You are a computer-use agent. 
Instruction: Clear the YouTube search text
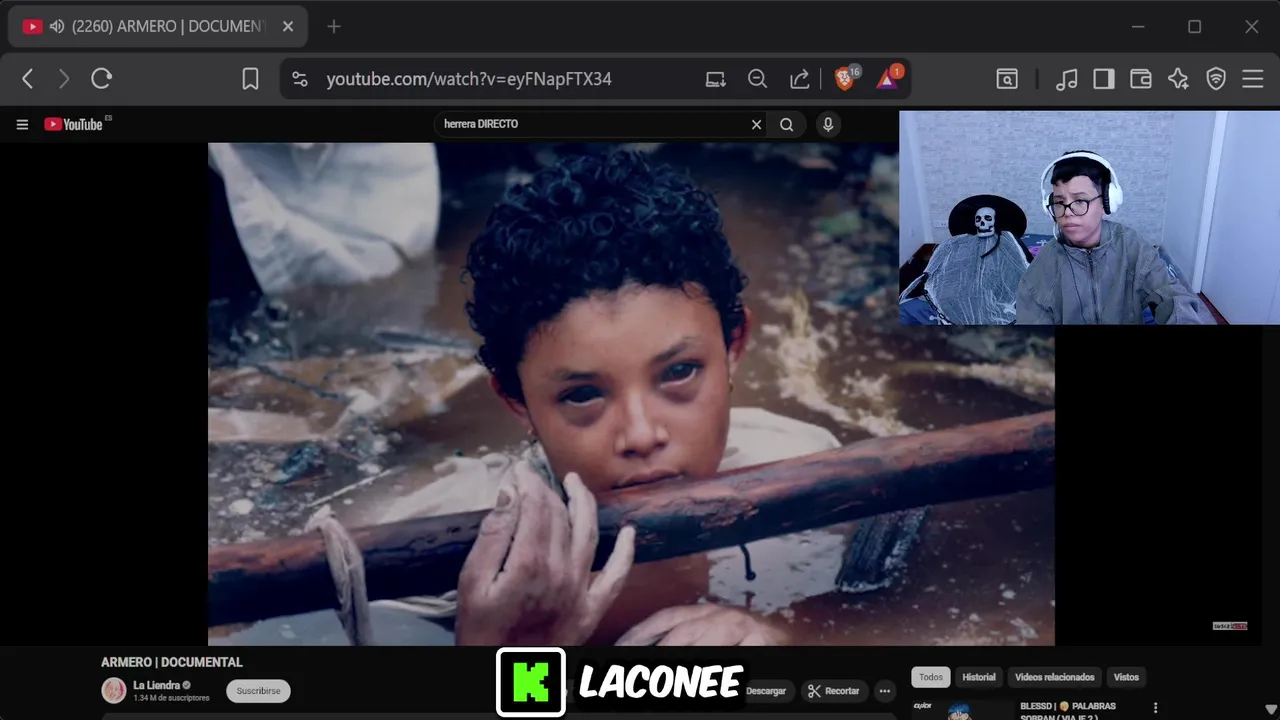757,125
